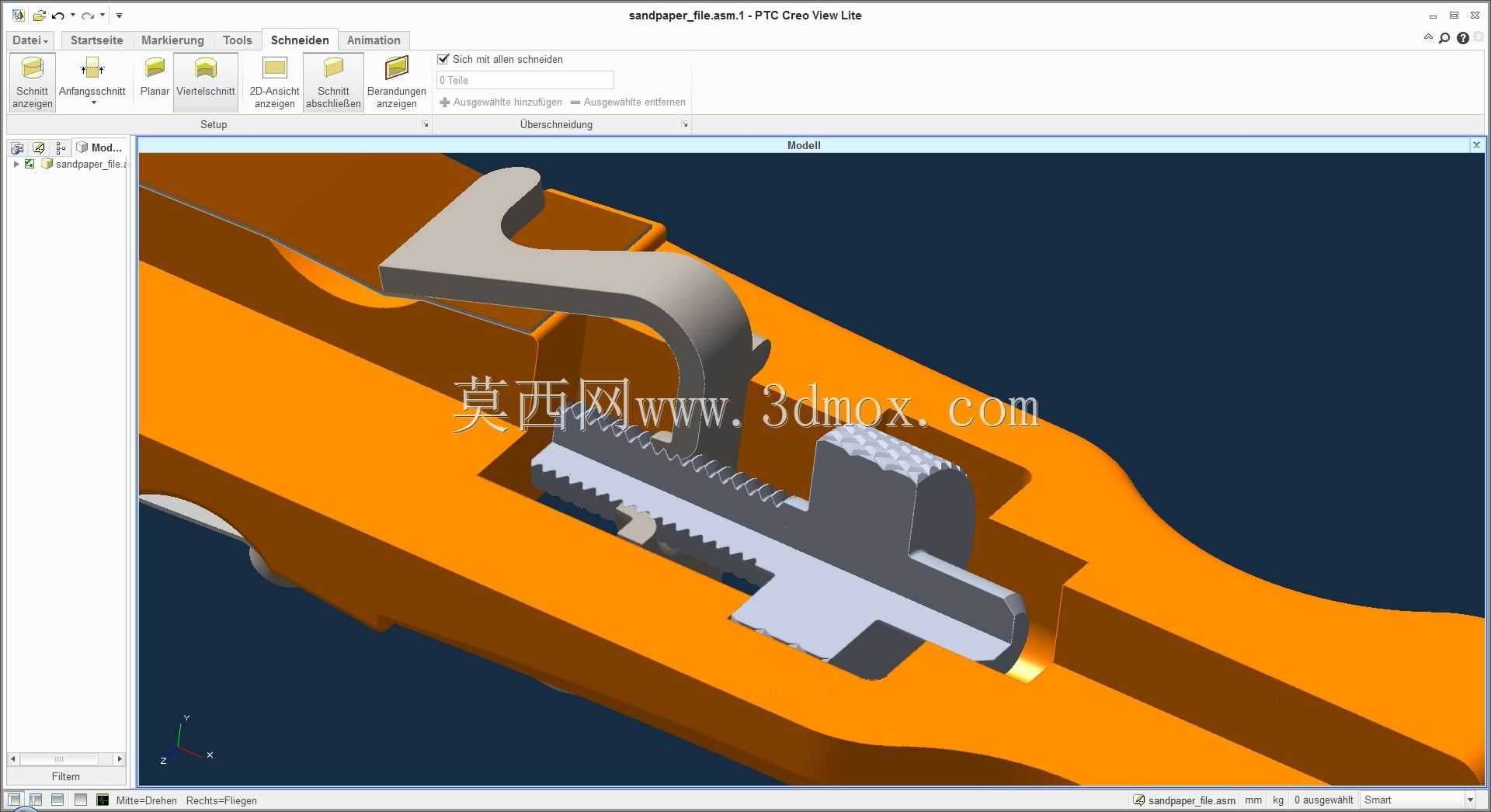Click the mm length unit in status bar

(1253, 800)
